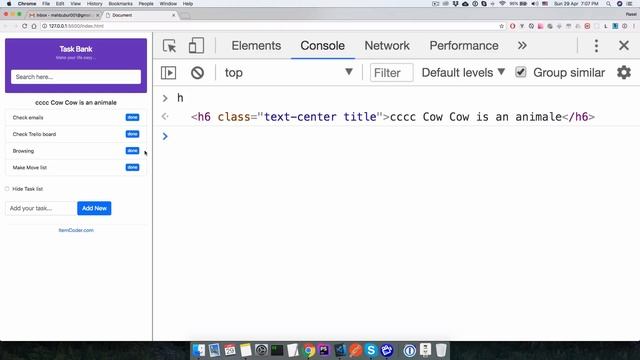This screenshot has width=640, height=360.
Task: Select the Console tab
Action: pos(322,46)
